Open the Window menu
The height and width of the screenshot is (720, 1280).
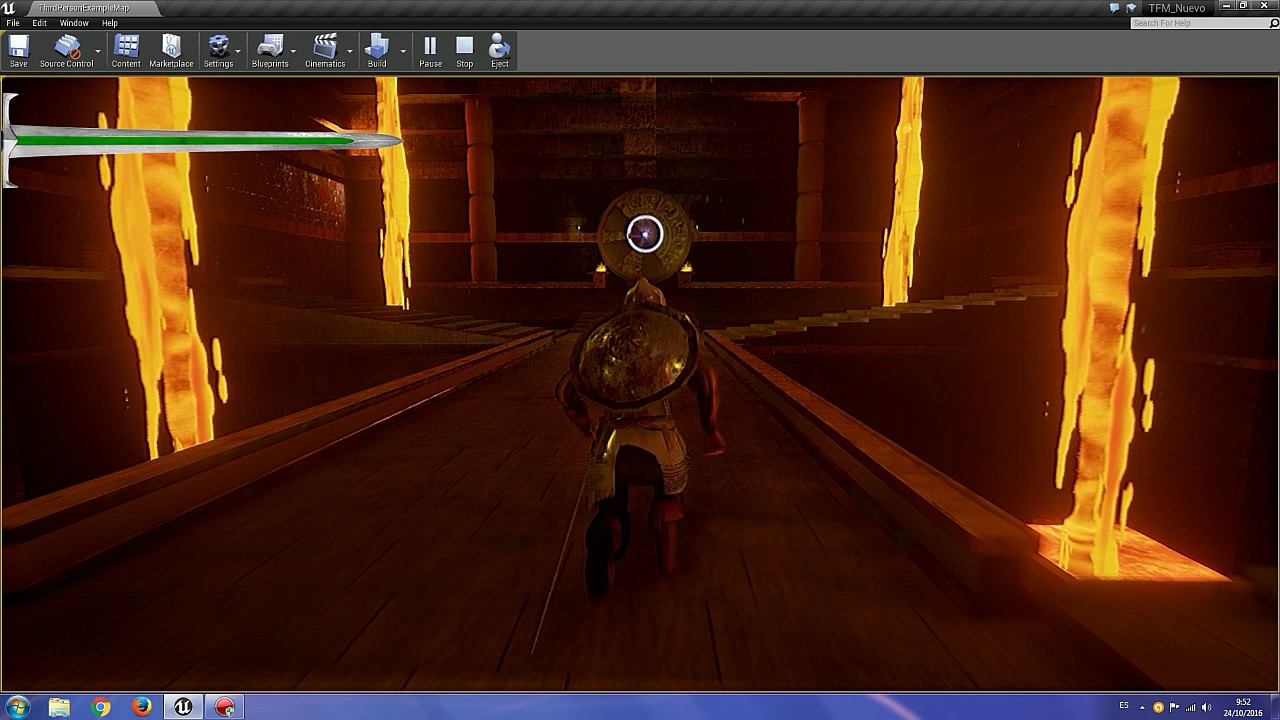point(74,23)
